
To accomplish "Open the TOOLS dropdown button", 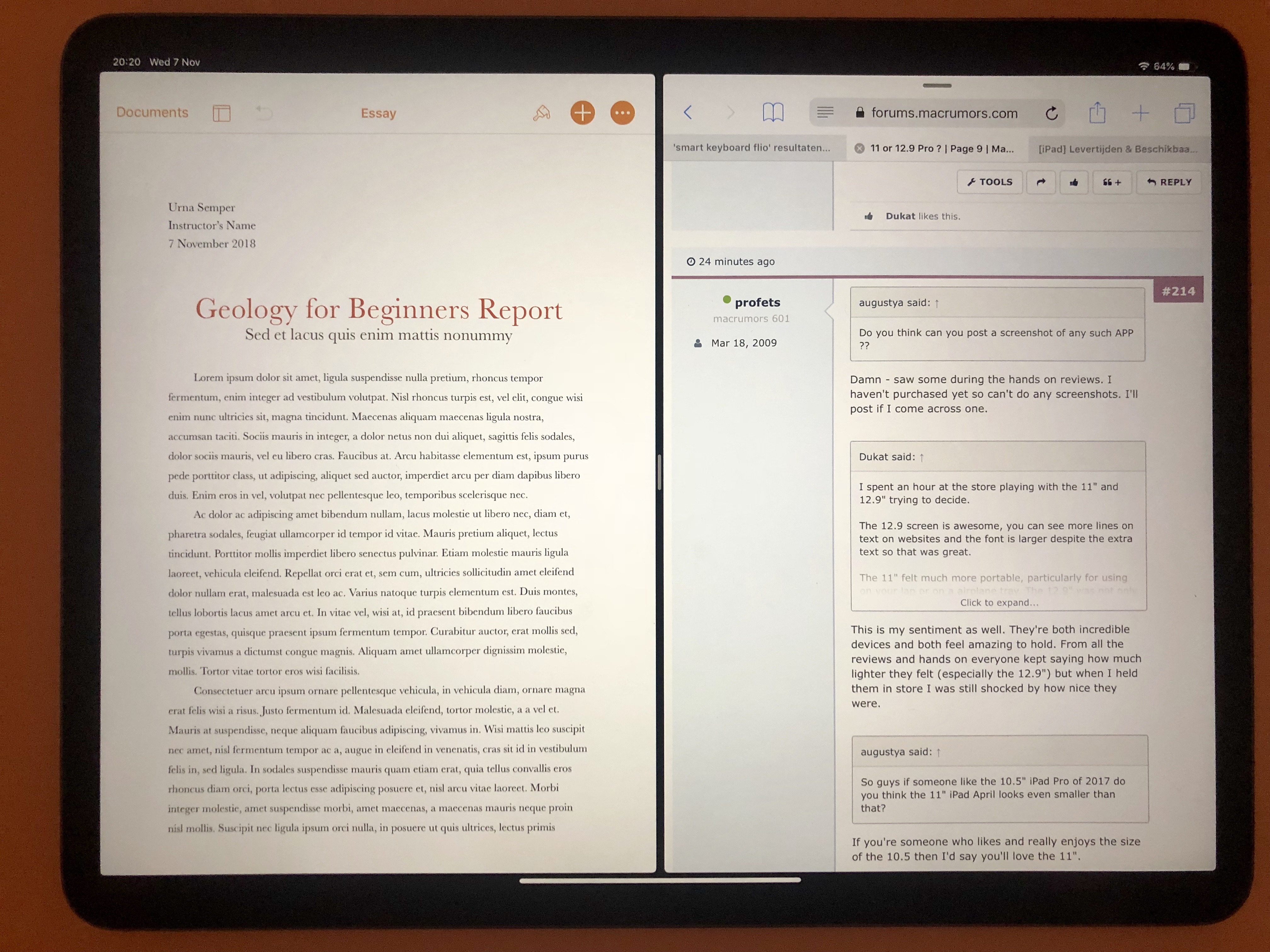I will (x=990, y=183).
